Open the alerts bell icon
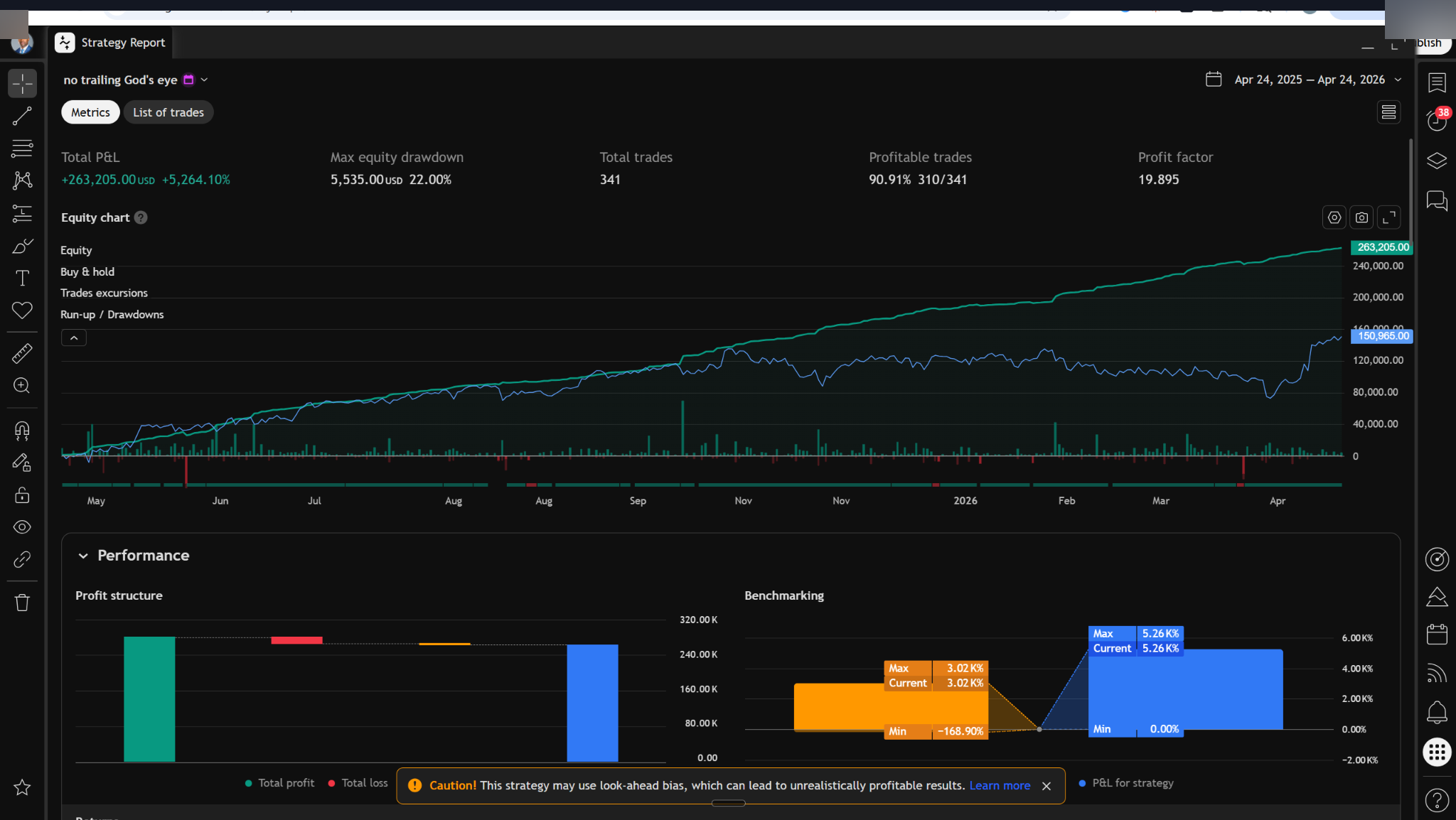Image resolution: width=1456 pixels, height=820 pixels. point(1437,711)
